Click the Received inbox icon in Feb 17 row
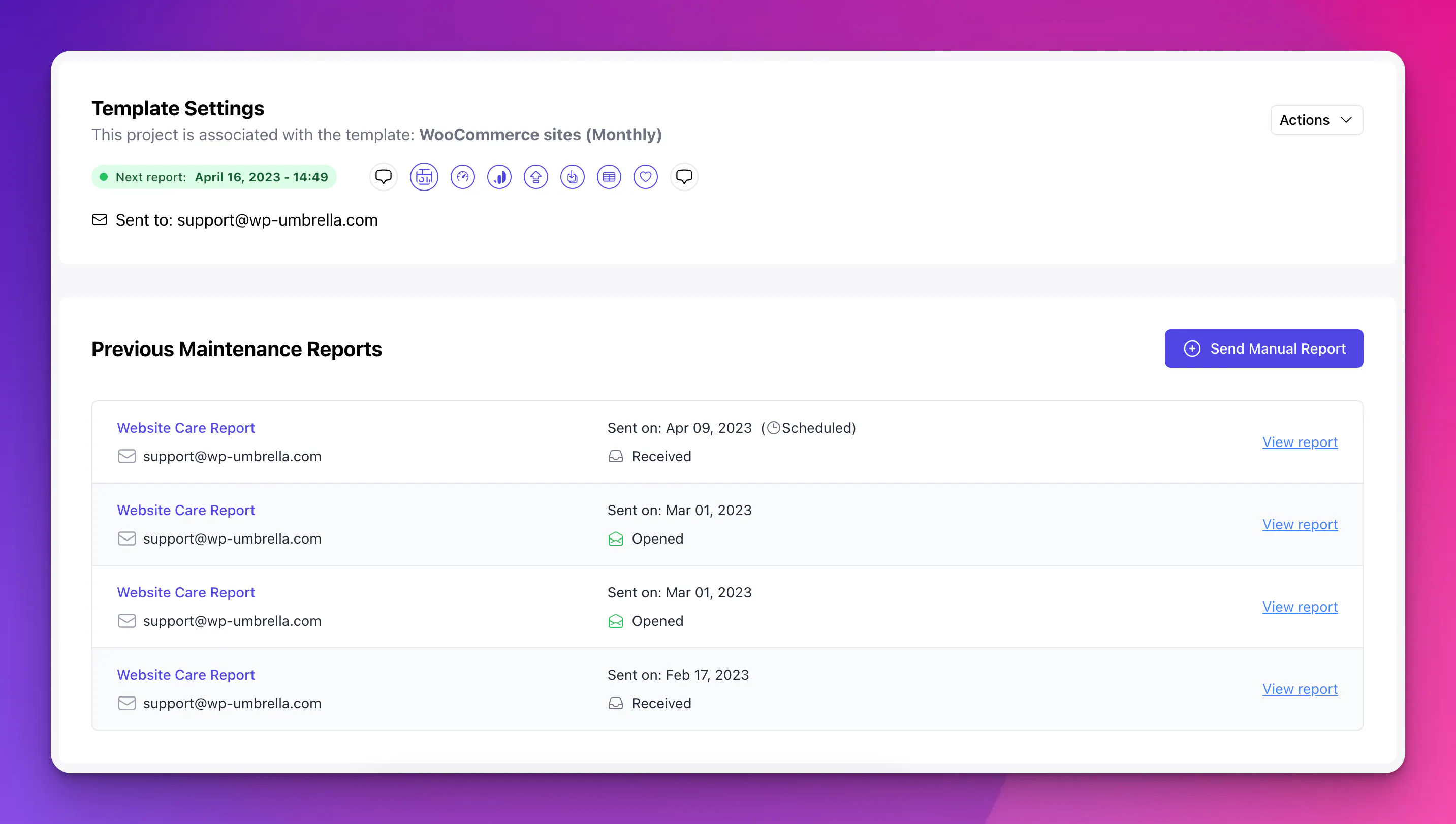 pyautogui.click(x=616, y=703)
